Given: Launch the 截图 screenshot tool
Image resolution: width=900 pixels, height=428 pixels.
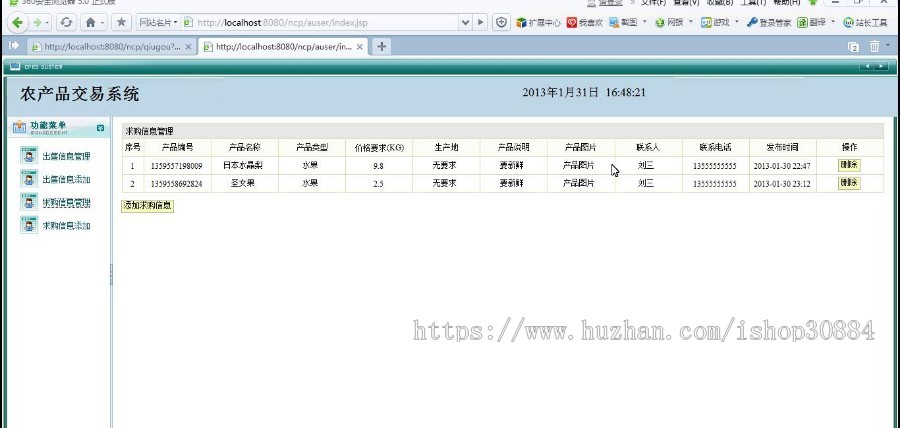Looking at the screenshot, I should (623, 23).
